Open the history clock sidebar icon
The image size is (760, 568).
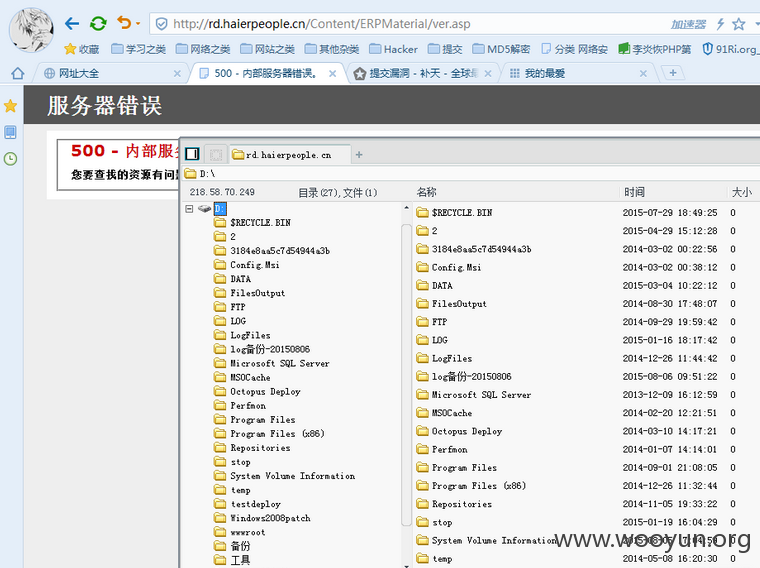pos(11,158)
